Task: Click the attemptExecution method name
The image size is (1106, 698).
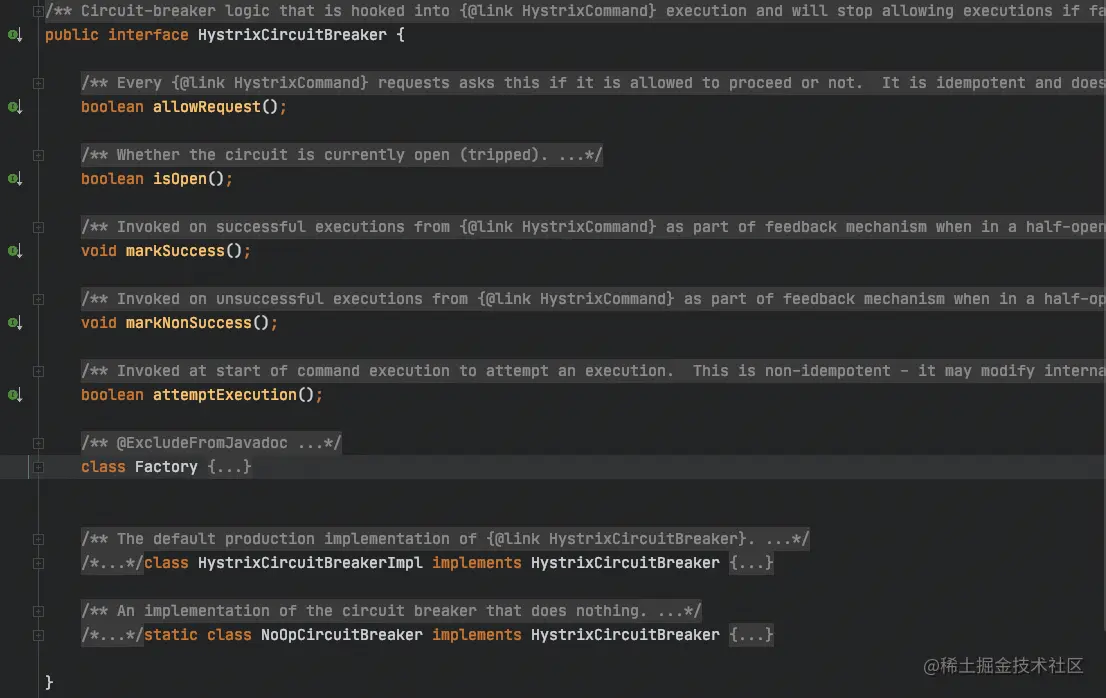Action: point(224,394)
